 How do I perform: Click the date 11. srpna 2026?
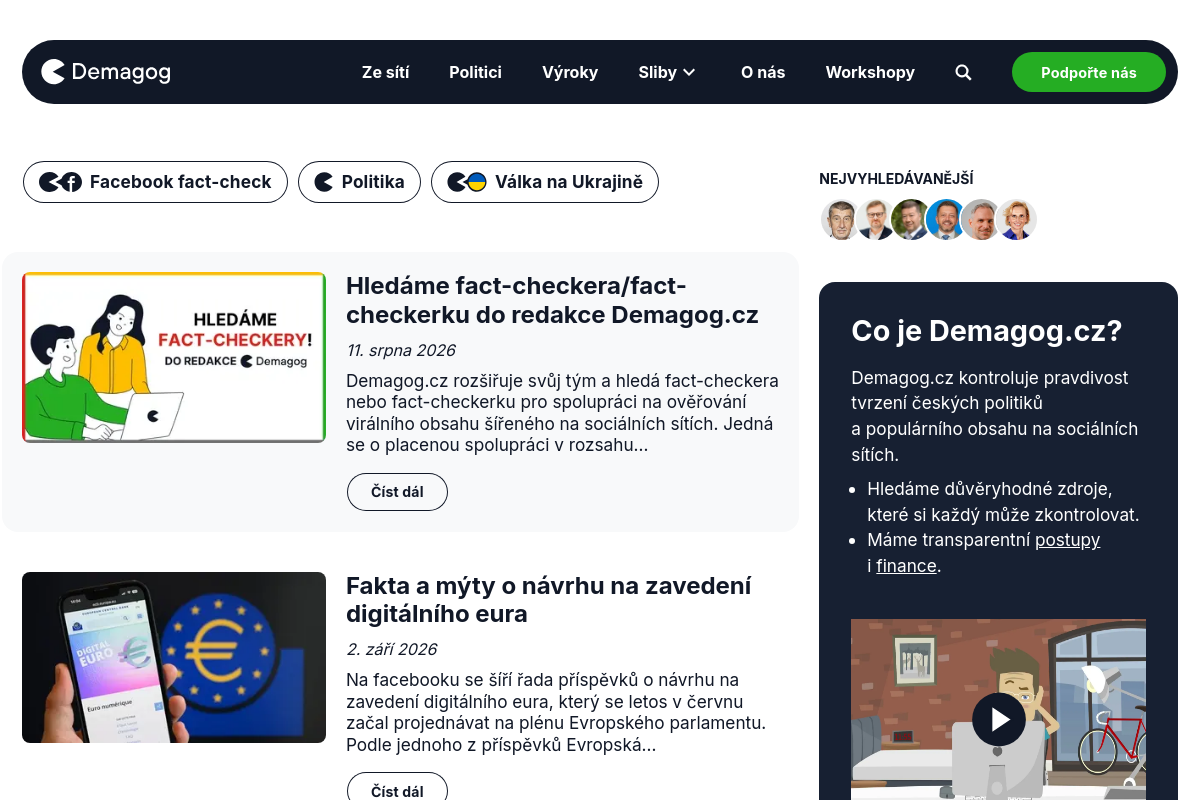(x=401, y=351)
